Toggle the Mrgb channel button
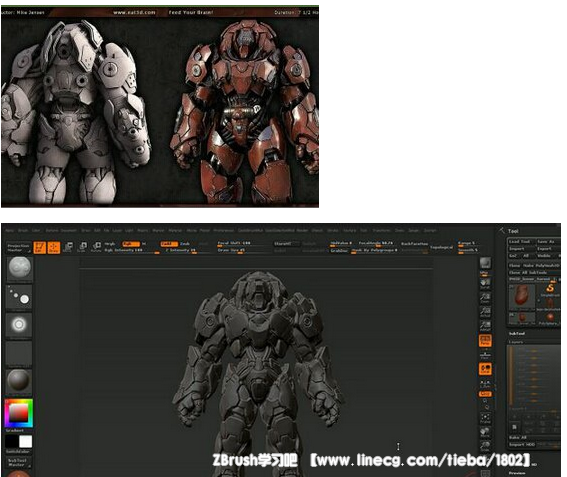 pyautogui.click(x=110, y=244)
